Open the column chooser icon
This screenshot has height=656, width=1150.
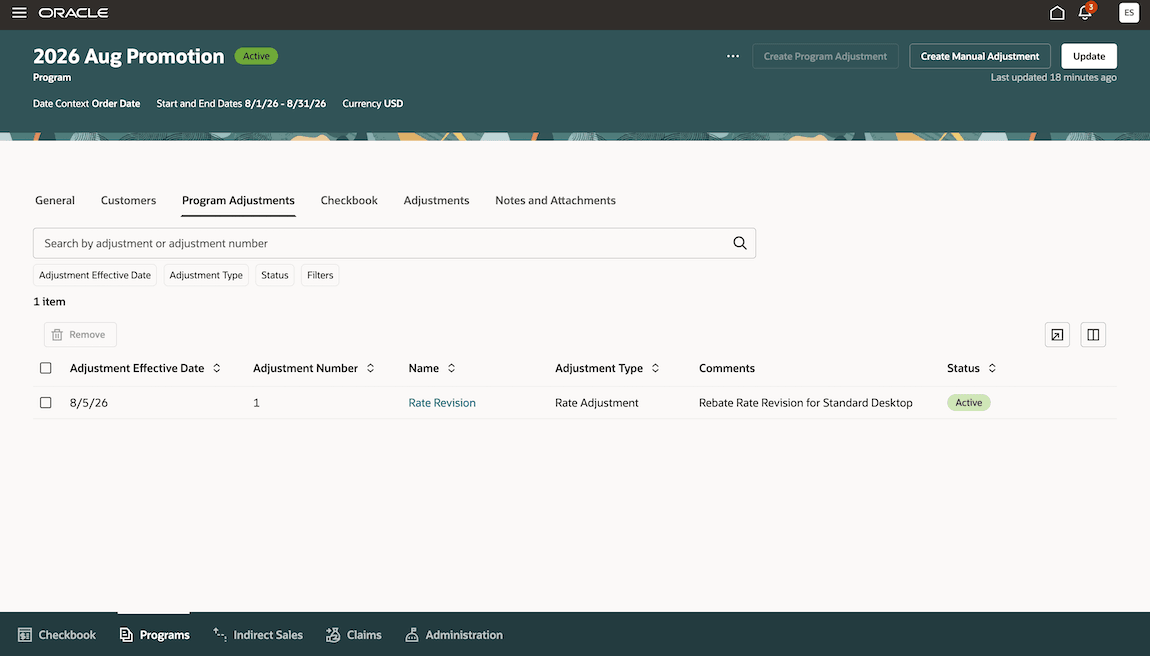1093,335
